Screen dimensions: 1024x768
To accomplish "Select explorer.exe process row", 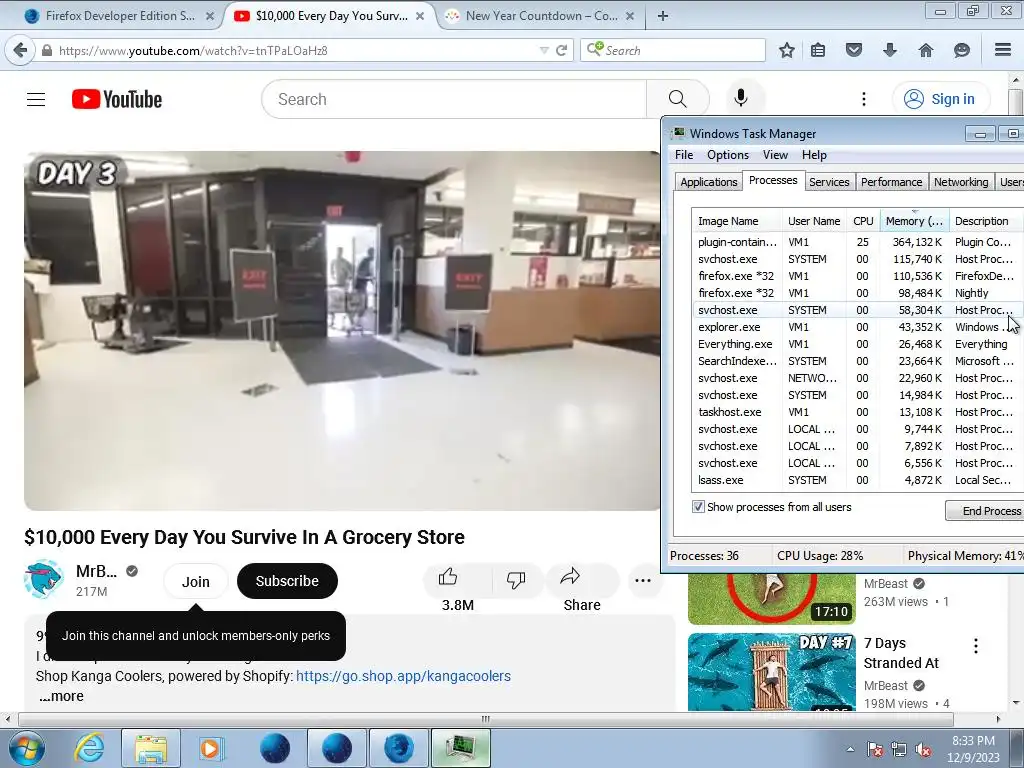I will tap(857, 327).
